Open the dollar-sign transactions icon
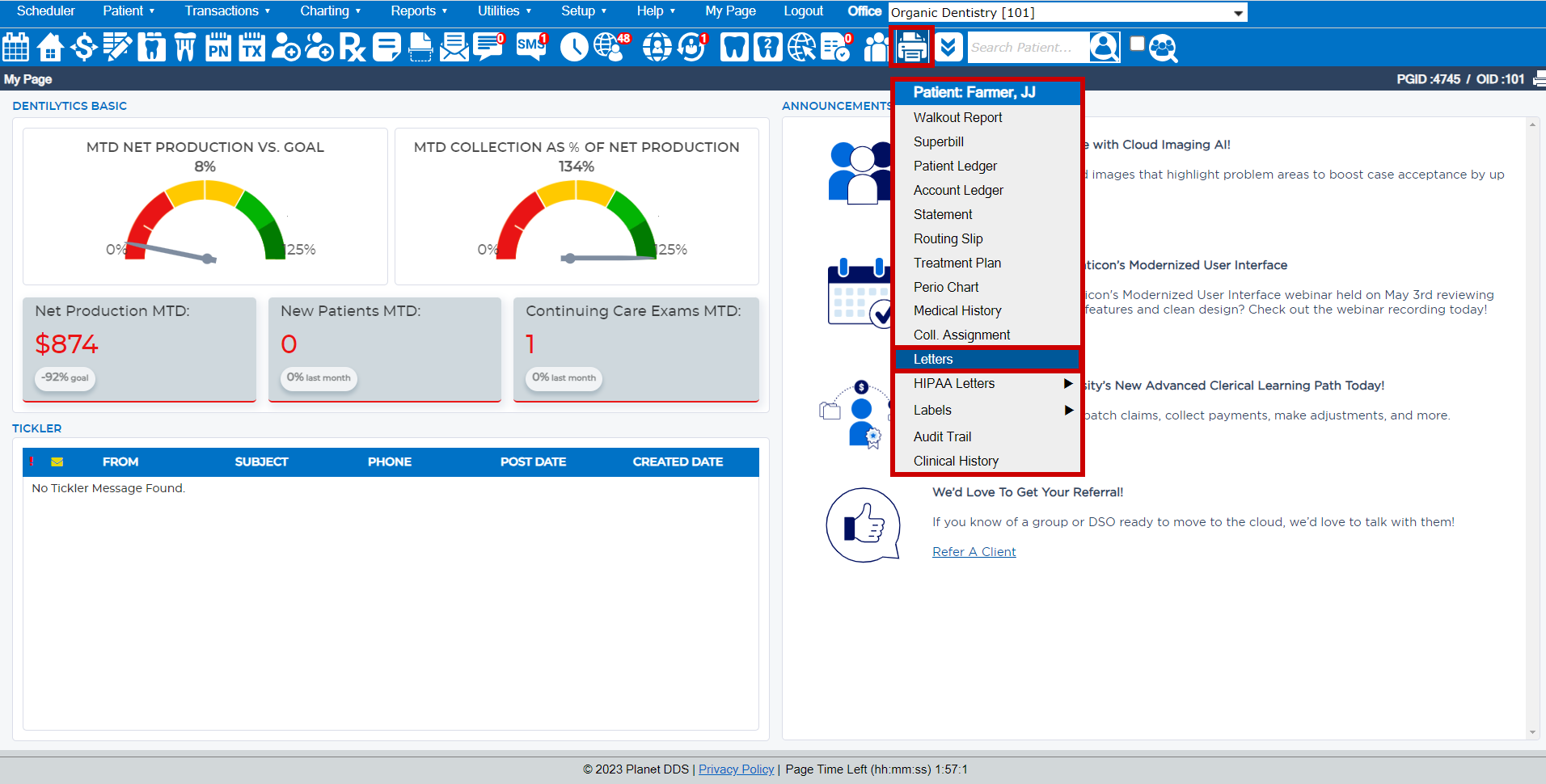Viewport: 1546px width, 784px height. click(84, 47)
